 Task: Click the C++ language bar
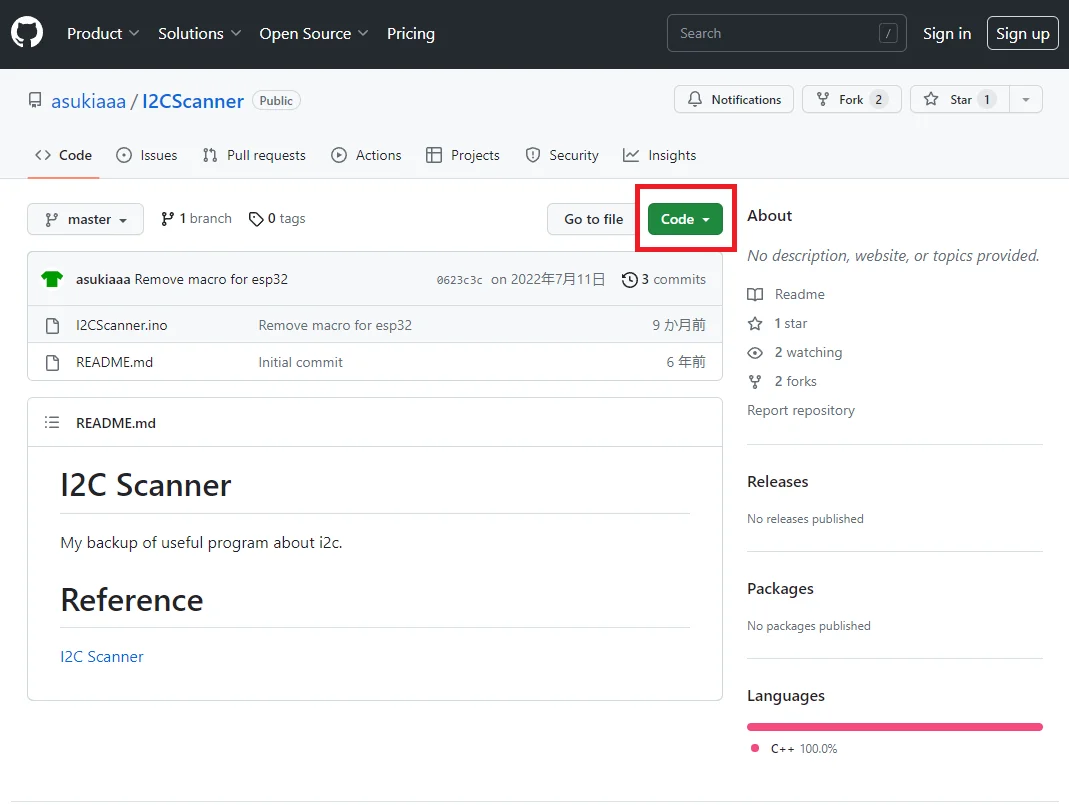[x=894, y=727]
